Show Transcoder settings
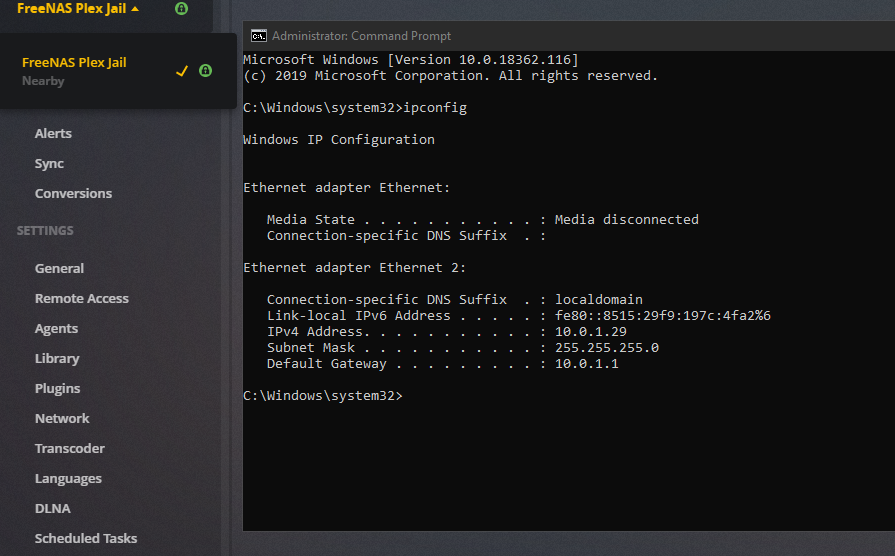 (x=70, y=449)
